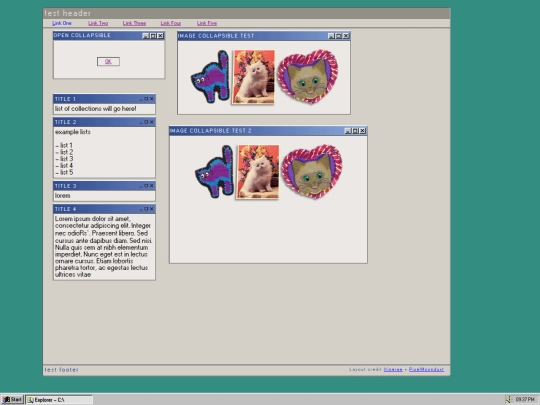
Task: Open Link One in navigation bar
Action: 62,23
